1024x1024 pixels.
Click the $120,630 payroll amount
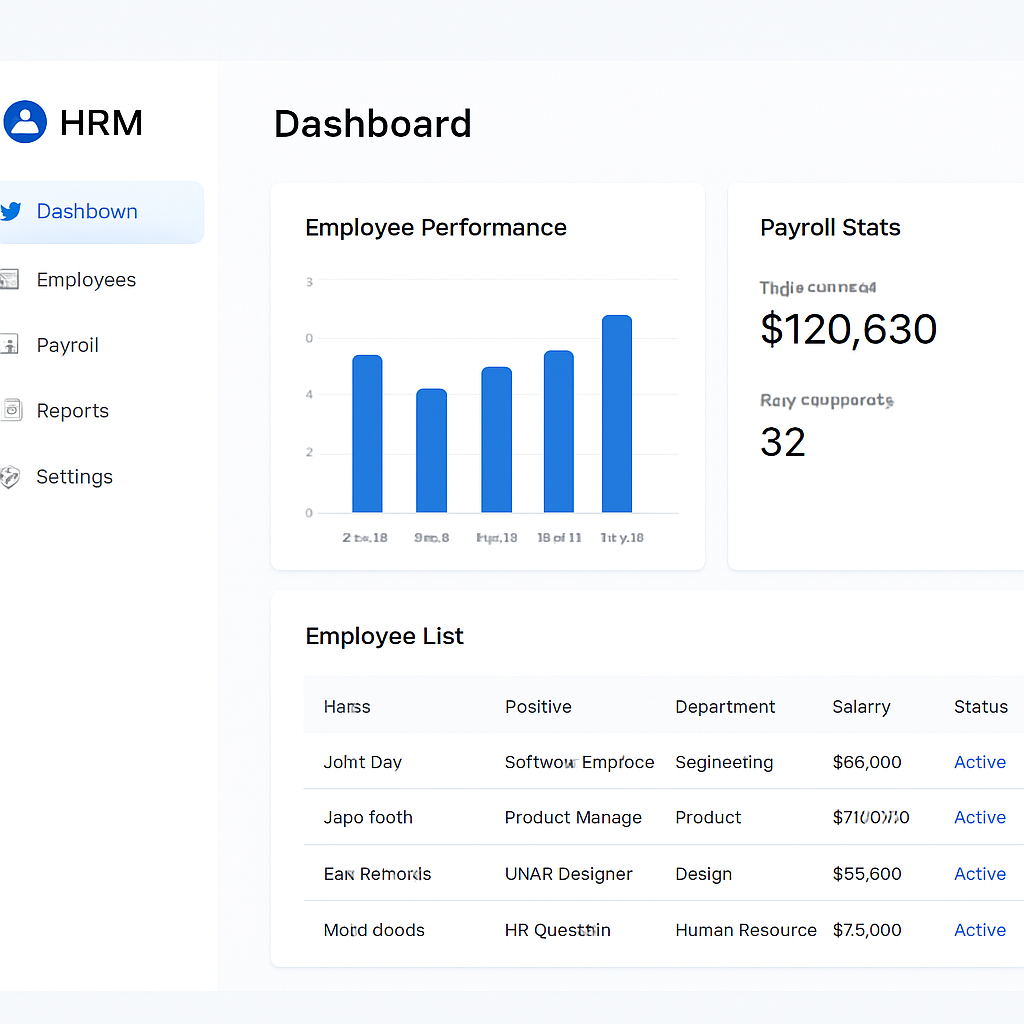point(848,328)
